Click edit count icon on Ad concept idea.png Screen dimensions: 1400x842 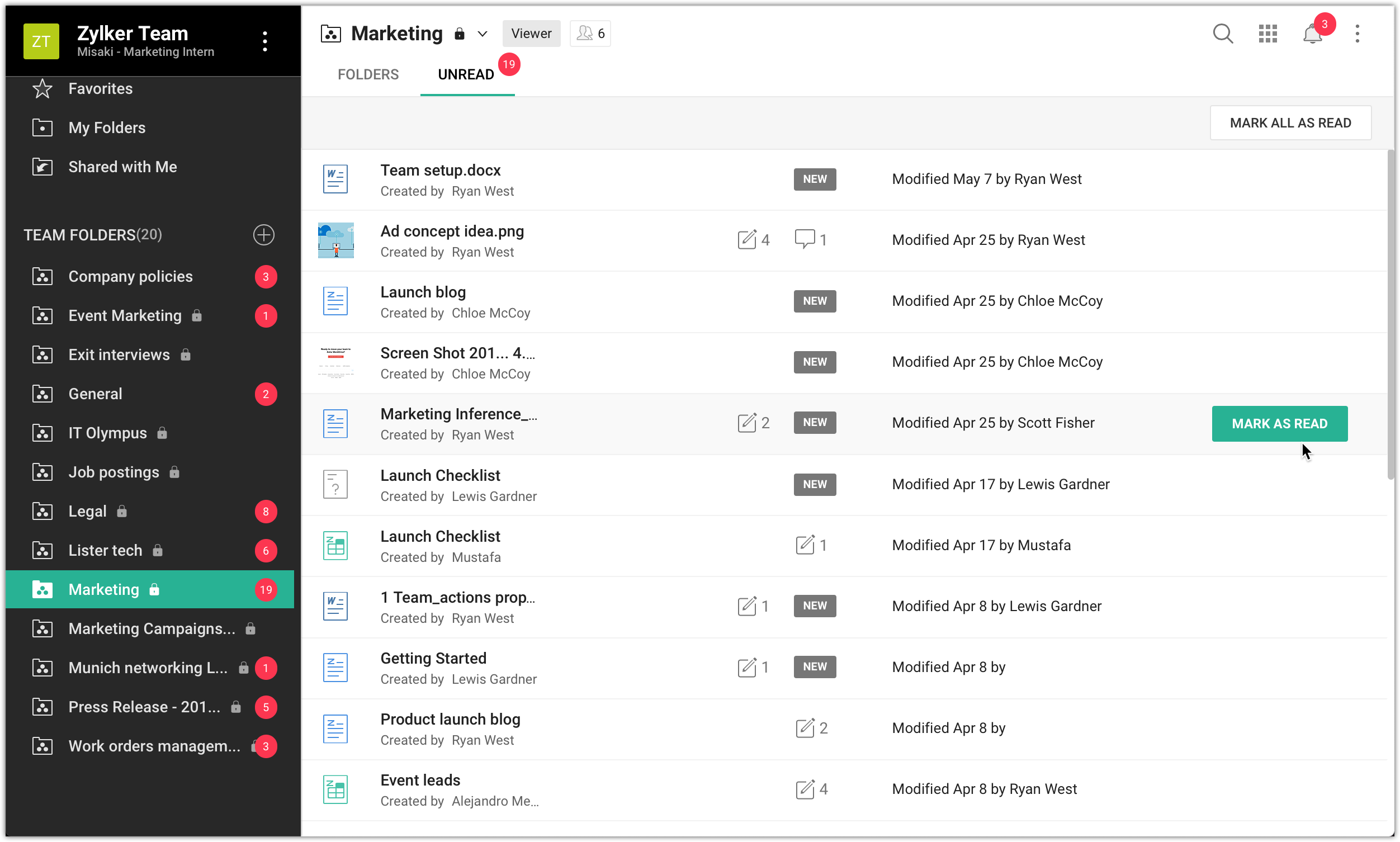coord(747,240)
